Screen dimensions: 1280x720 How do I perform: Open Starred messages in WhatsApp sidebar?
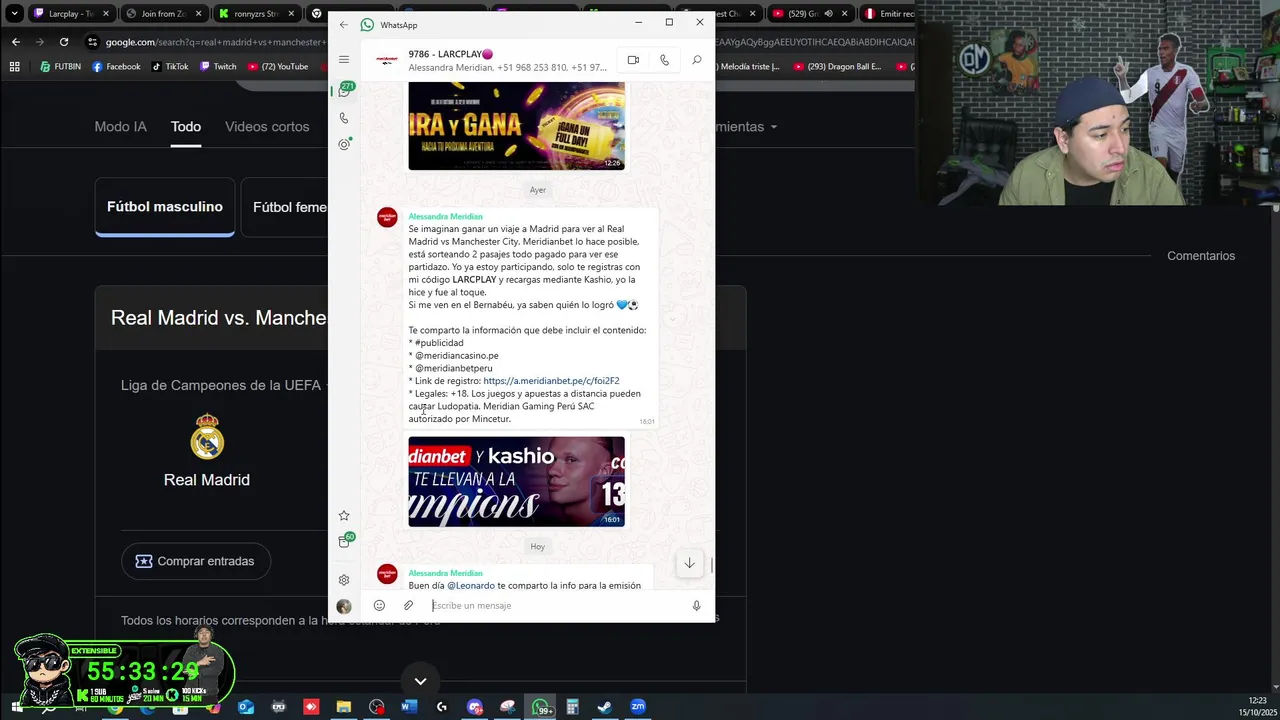[x=344, y=515]
